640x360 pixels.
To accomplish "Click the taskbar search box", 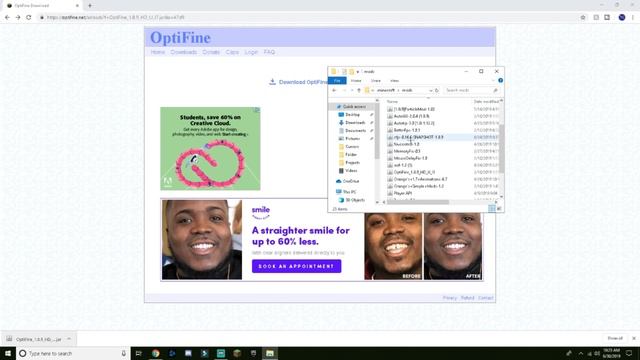I will coord(73,353).
